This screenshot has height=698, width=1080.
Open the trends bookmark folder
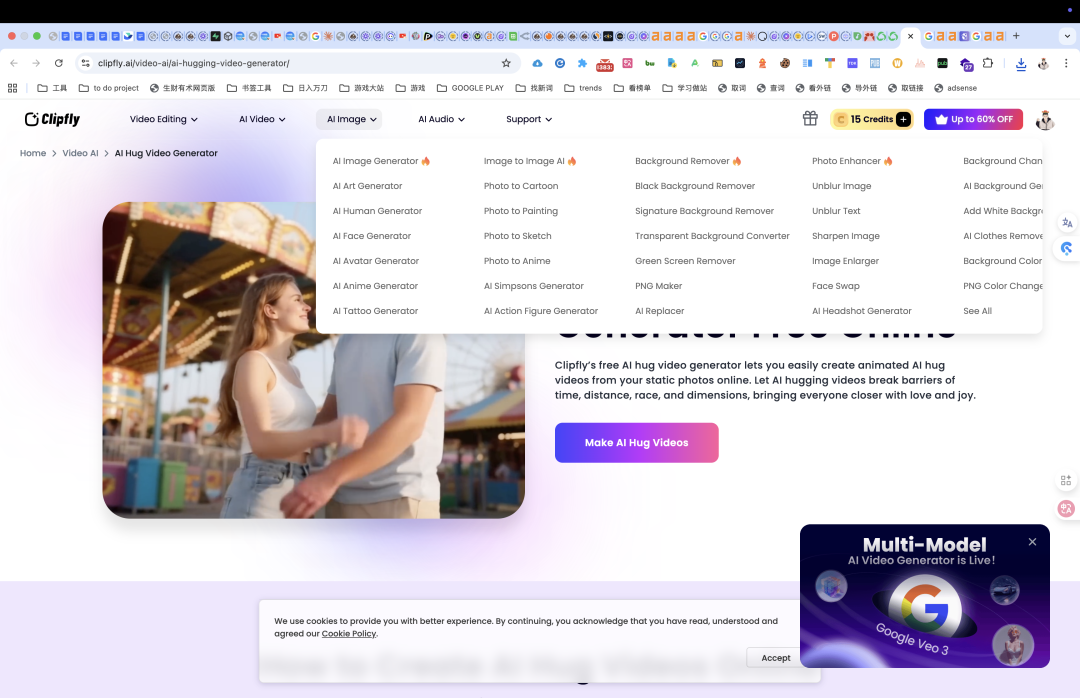click(583, 88)
